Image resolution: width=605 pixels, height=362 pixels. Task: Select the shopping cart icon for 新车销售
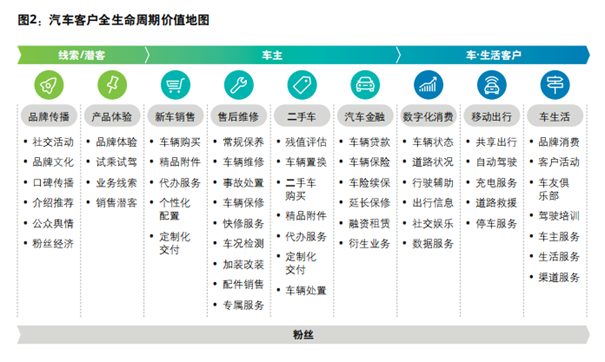(x=175, y=85)
